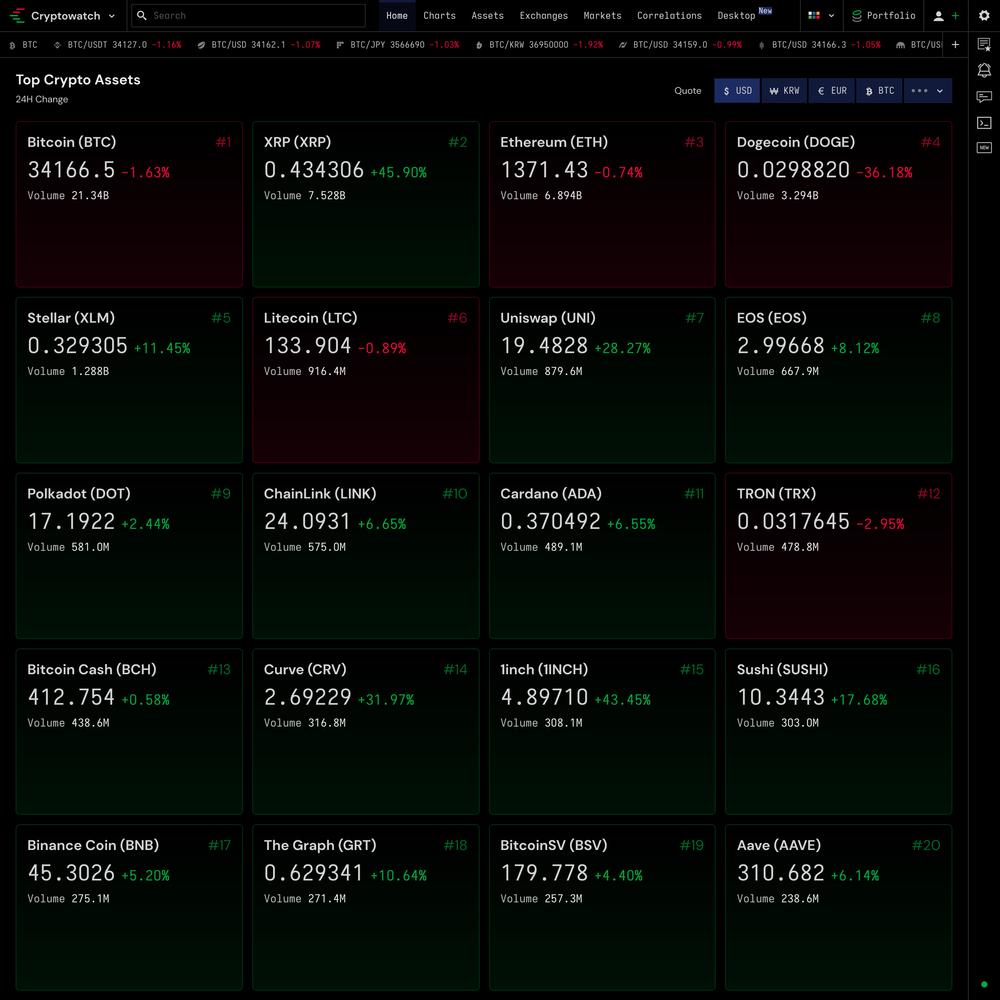Select the BTC/KRW 36950000 ticker
The height and width of the screenshot is (1000, 1000).
tap(539, 45)
